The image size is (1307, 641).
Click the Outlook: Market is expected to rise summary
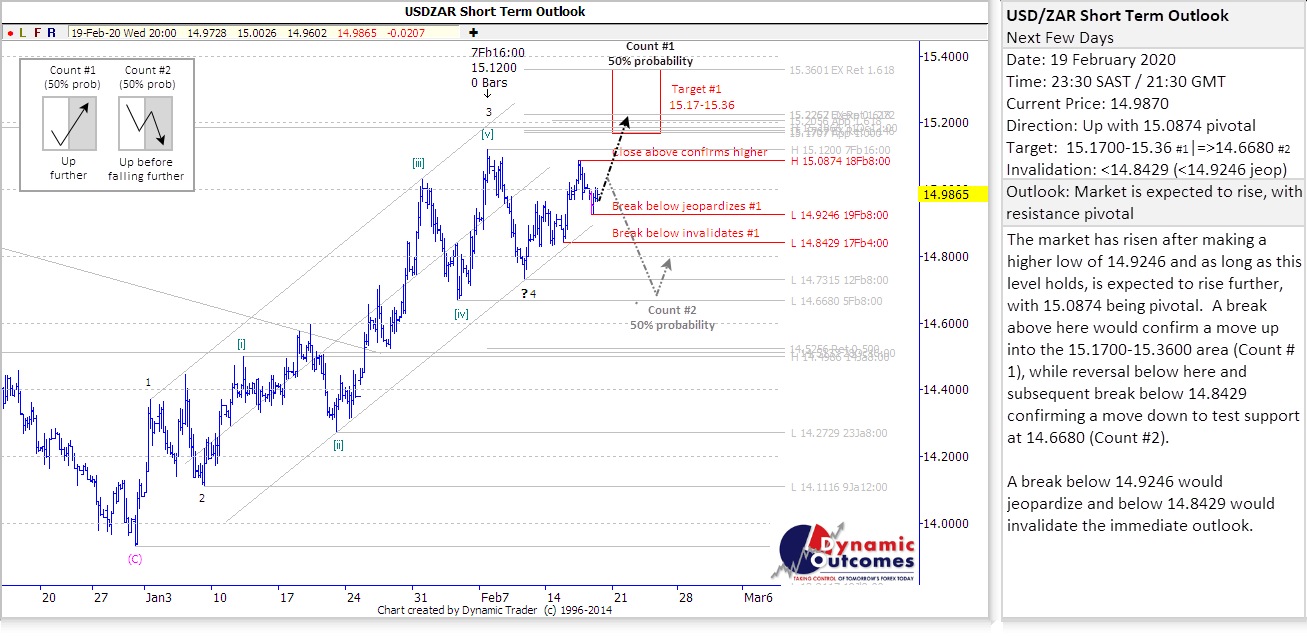point(1154,203)
